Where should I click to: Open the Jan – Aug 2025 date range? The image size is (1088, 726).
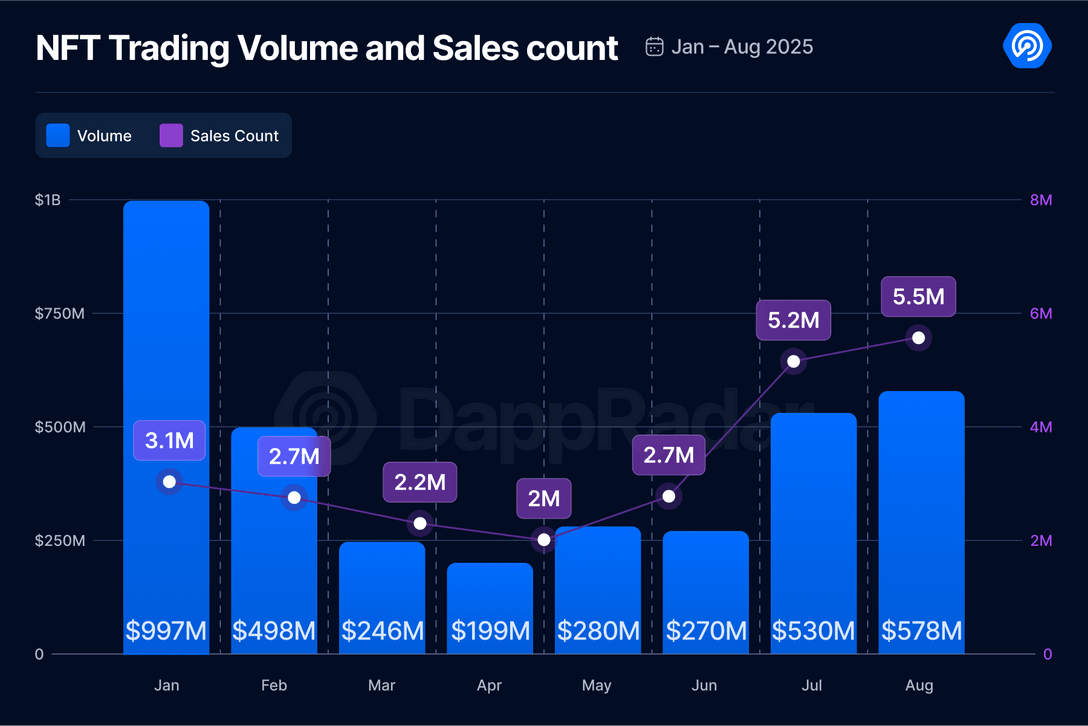pos(742,47)
